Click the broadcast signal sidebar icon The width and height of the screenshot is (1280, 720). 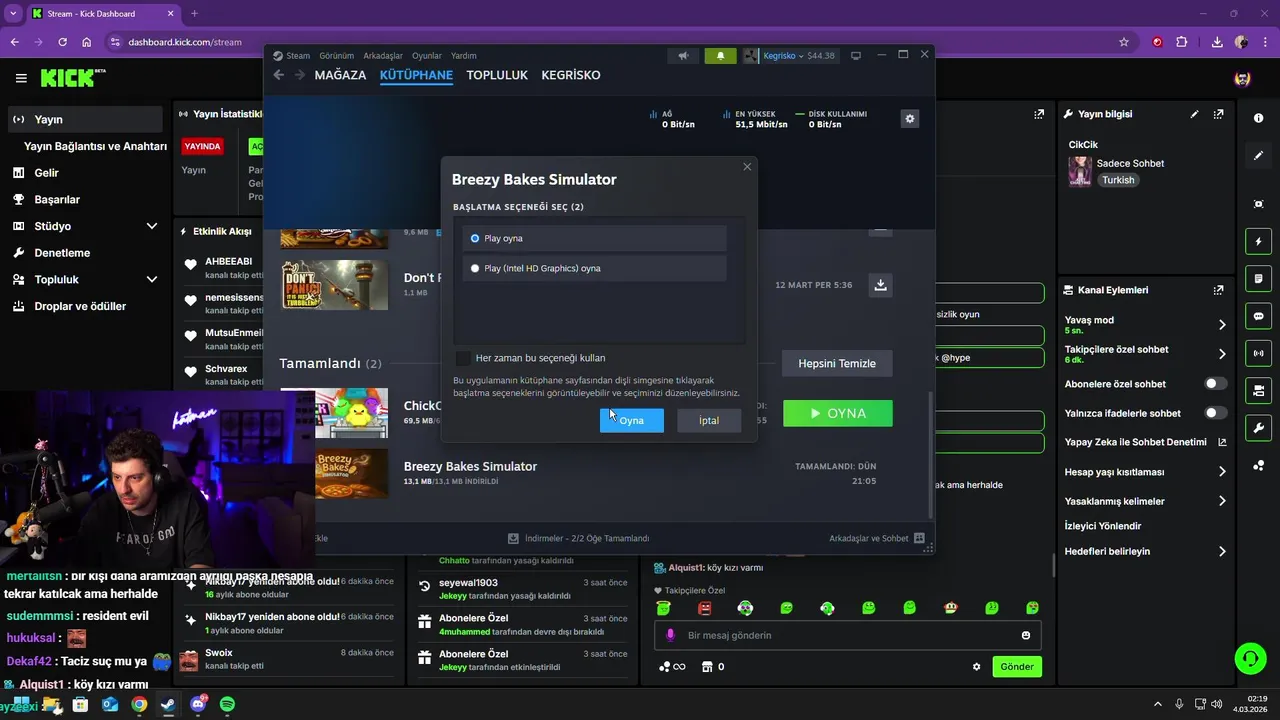pyautogui.click(x=1258, y=353)
